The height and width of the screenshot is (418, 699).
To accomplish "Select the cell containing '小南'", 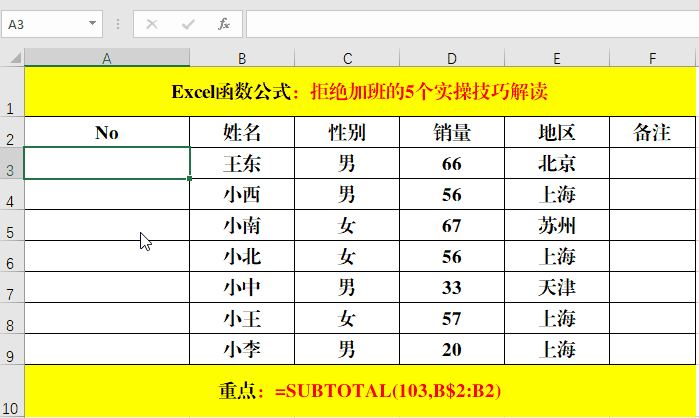I will 242,225.
